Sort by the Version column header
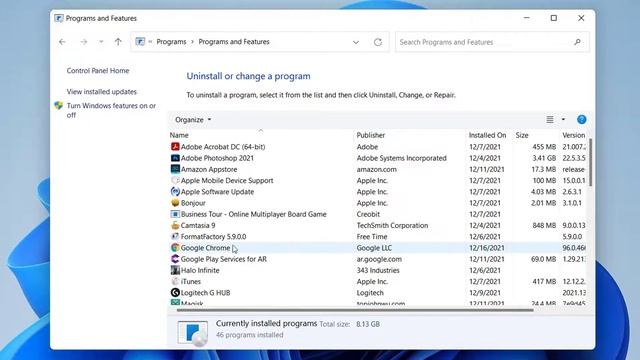This screenshot has height=360, width=640. coord(573,135)
